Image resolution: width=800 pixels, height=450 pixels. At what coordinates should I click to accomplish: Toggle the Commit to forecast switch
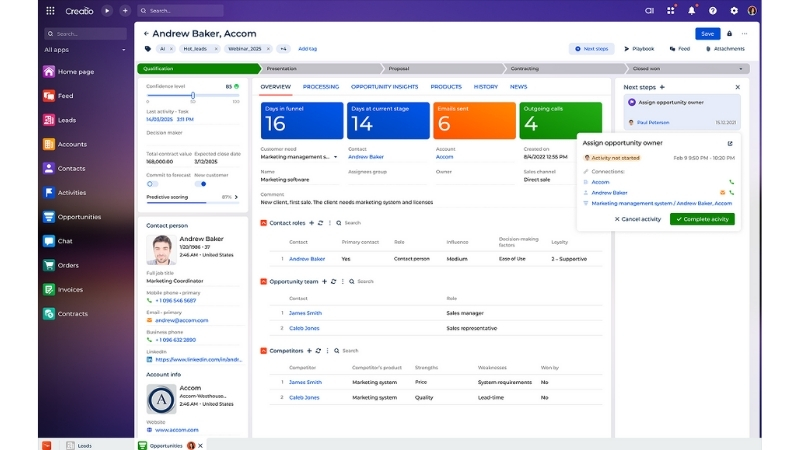152,183
